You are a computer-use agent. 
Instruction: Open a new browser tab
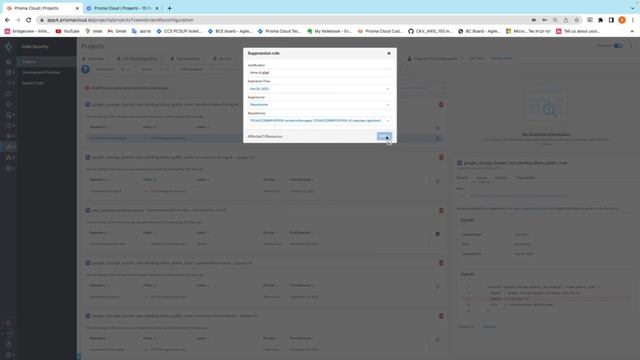(169, 8)
